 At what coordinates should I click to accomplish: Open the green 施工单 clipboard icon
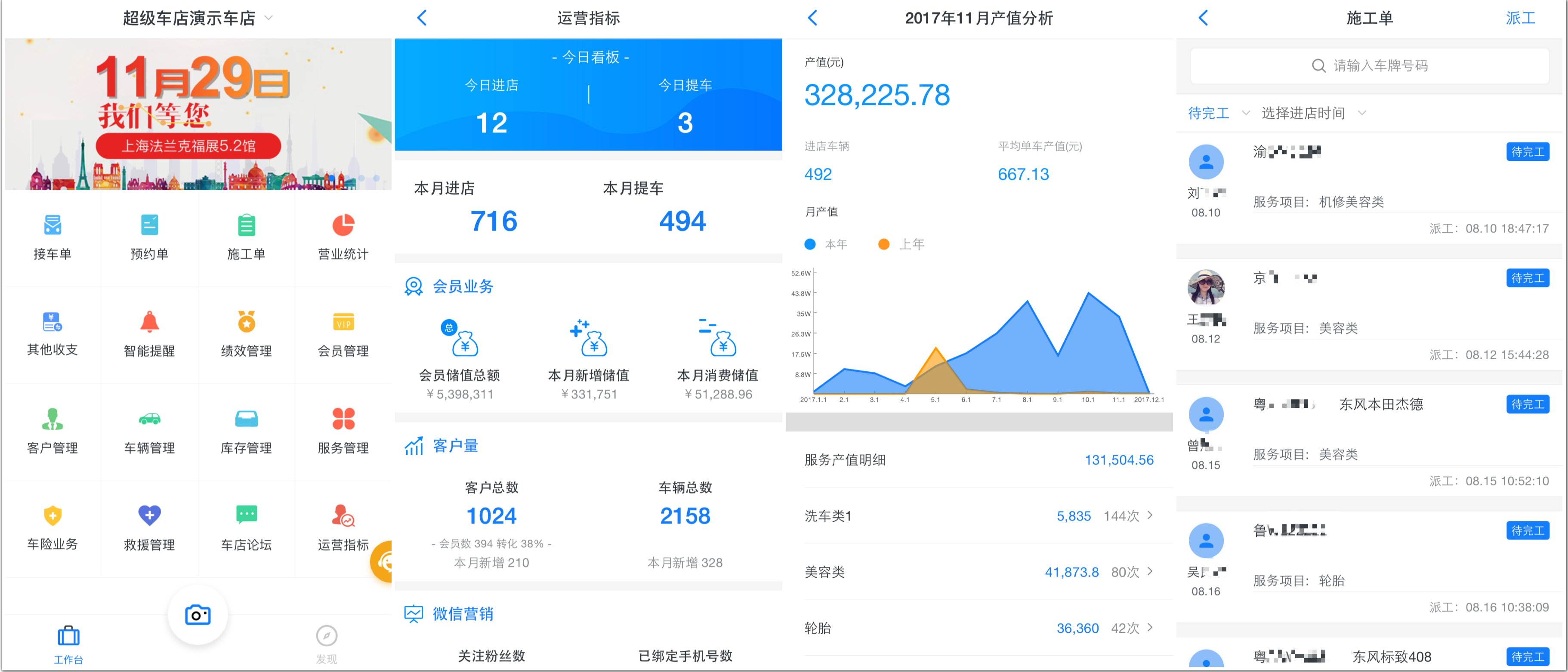coord(246,225)
